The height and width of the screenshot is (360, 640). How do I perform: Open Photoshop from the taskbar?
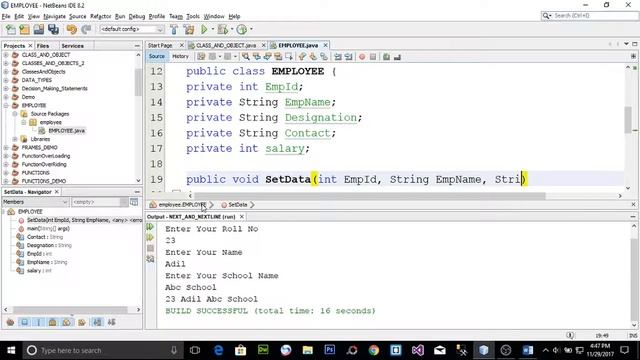tap(329, 350)
